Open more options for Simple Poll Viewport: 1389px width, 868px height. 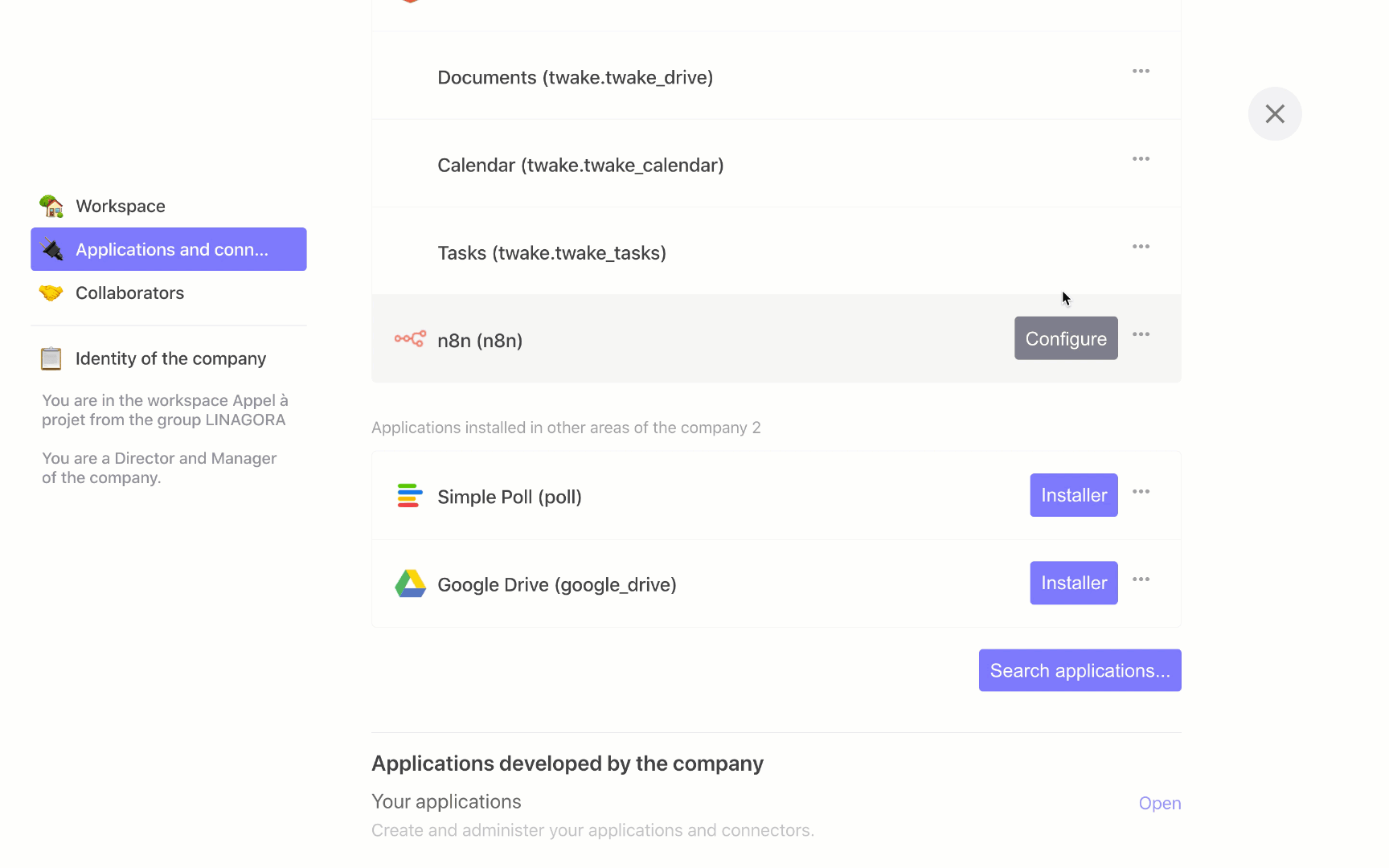coord(1141,492)
